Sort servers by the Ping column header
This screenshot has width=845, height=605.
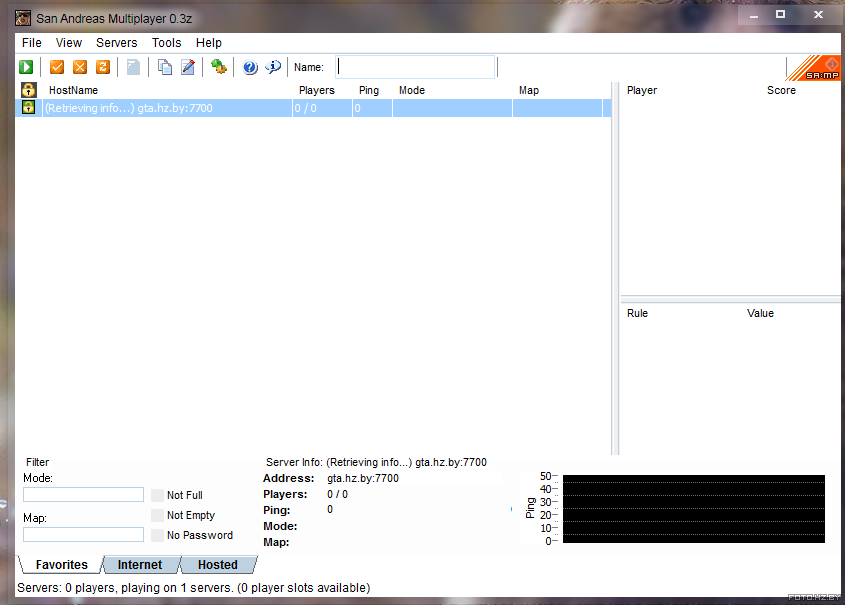point(369,90)
